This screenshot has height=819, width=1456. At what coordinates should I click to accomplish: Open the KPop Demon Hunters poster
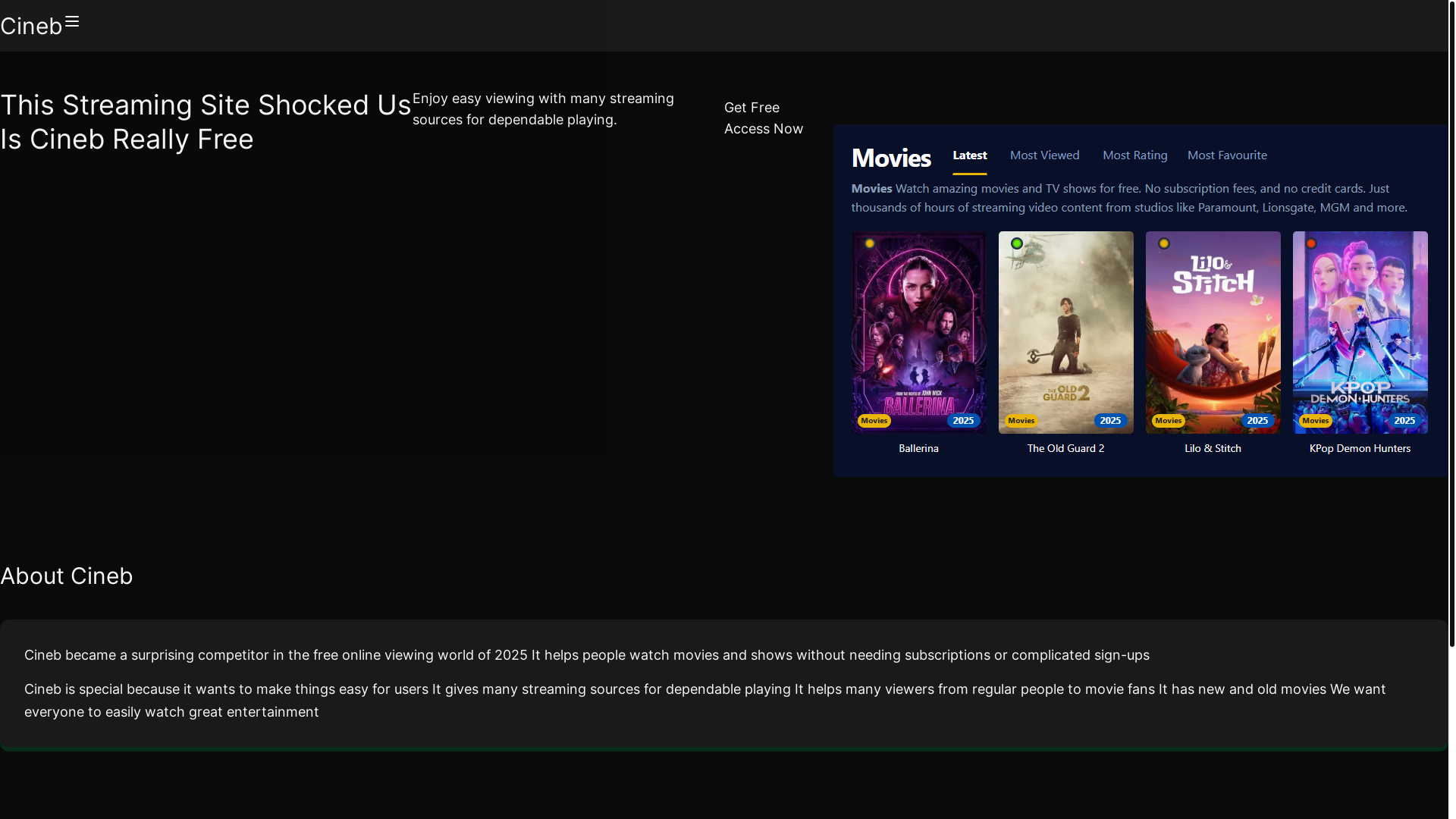pyautogui.click(x=1360, y=332)
